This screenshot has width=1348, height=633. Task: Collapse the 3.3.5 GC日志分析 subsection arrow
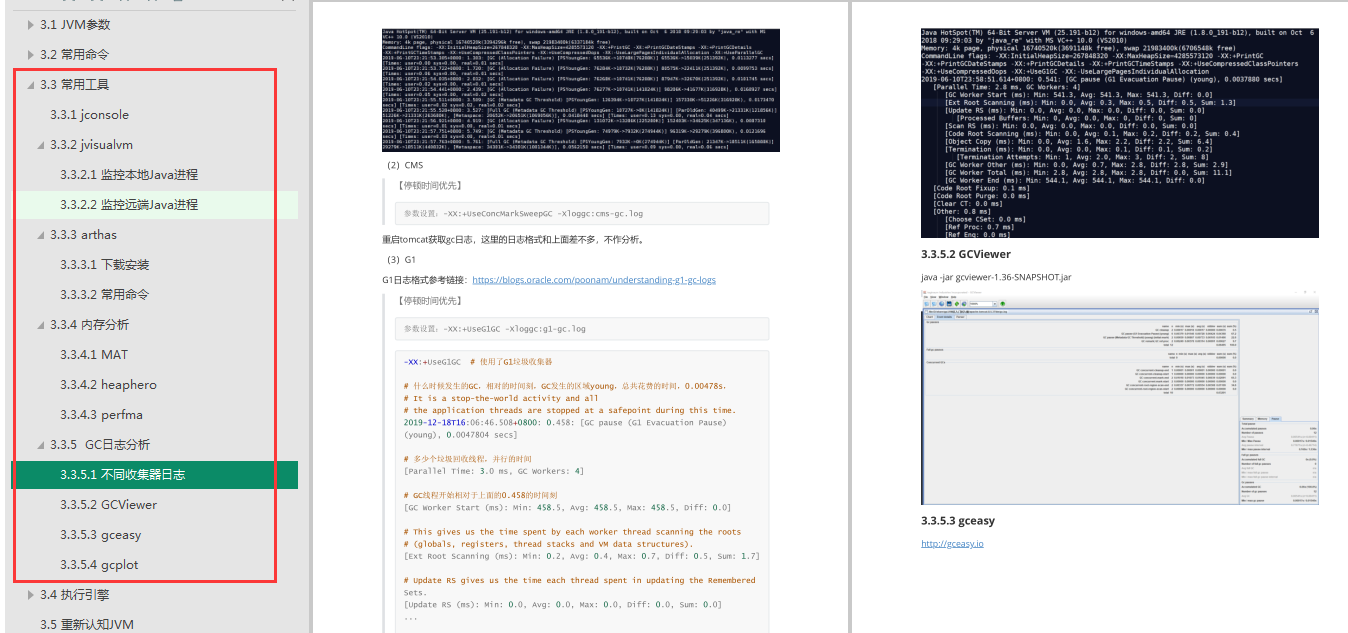pos(39,445)
